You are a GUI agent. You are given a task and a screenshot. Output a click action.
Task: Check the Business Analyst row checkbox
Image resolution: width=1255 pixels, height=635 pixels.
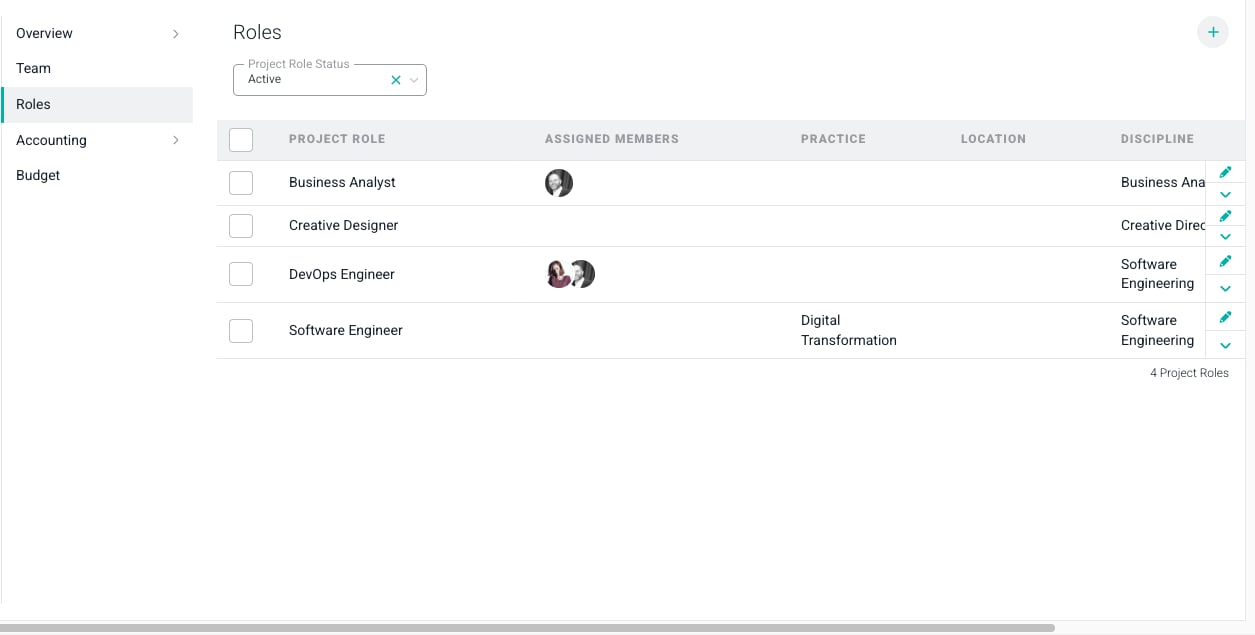click(241, 183)
